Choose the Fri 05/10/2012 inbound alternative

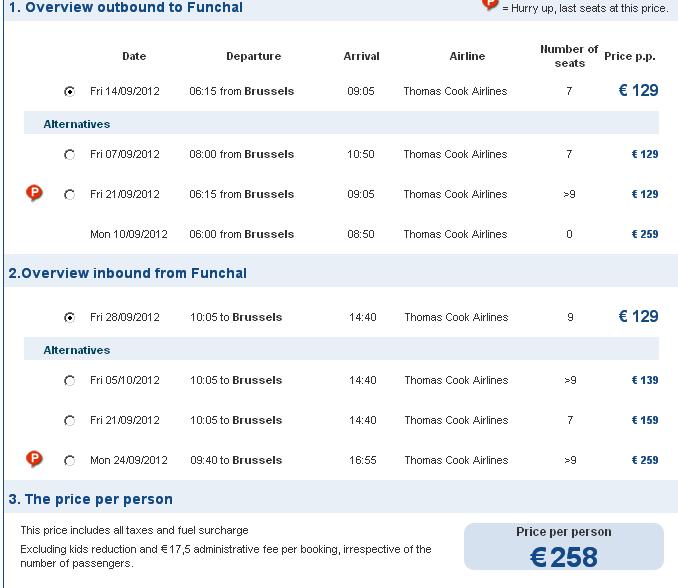(69, 381)
